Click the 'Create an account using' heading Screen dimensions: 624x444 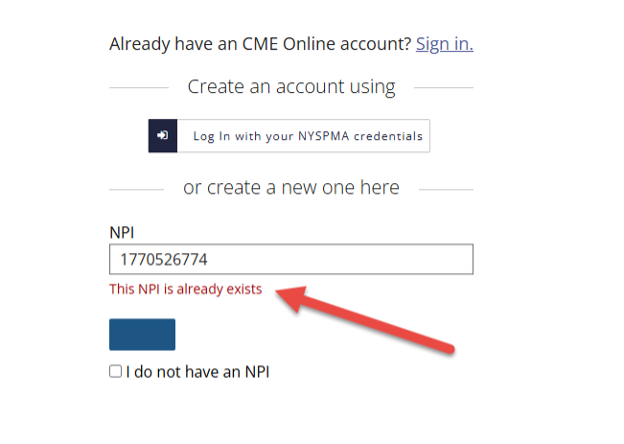click(292, 87)
